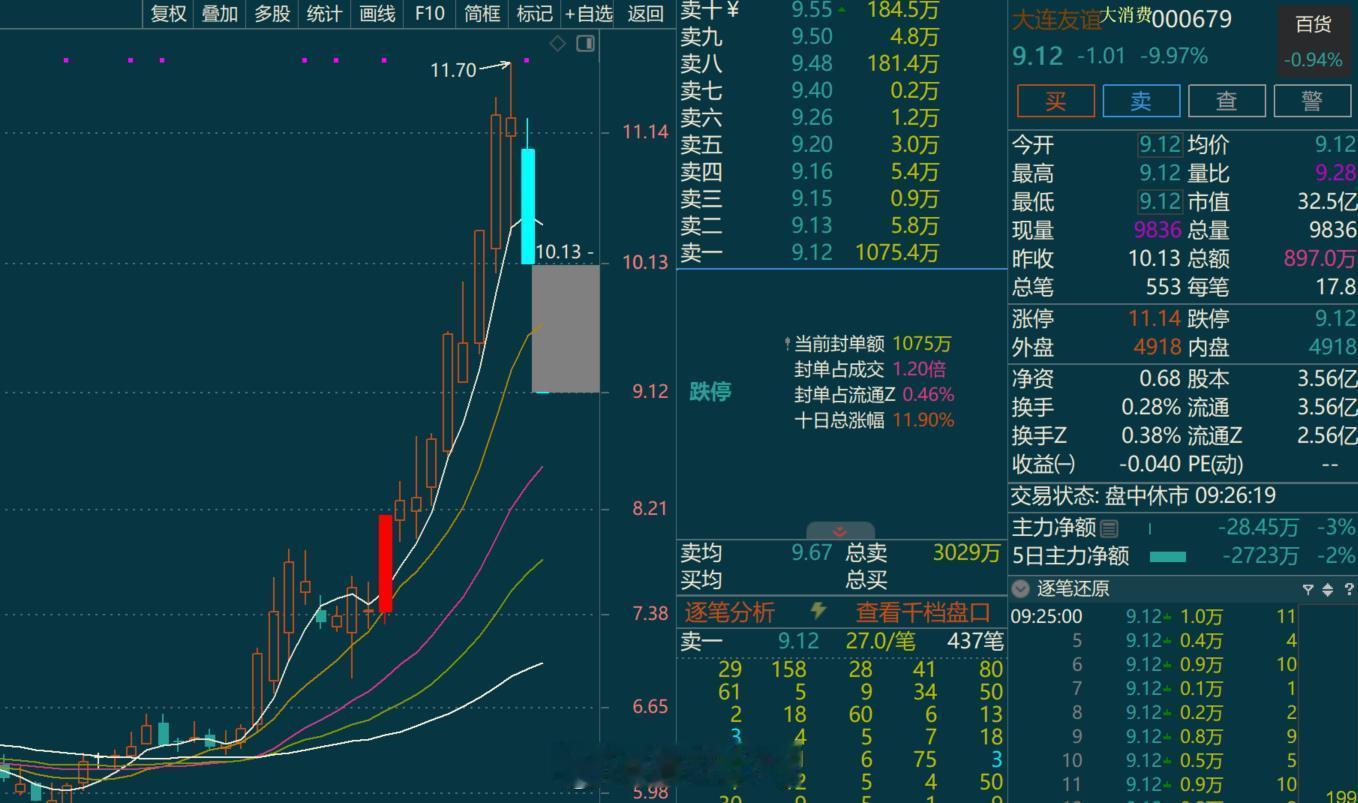Screen dimensions: 1358x803
Task: Select the 多股 toolbar item
Action: [x=272, y=13]
